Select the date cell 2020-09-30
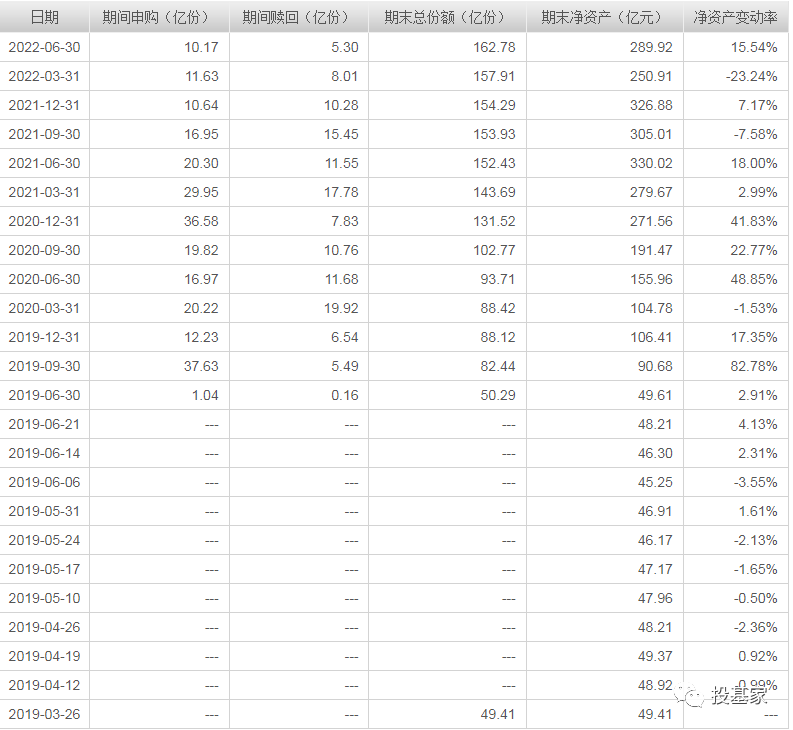The height and width of the screenshot is (730, 793). click(45, 250)
